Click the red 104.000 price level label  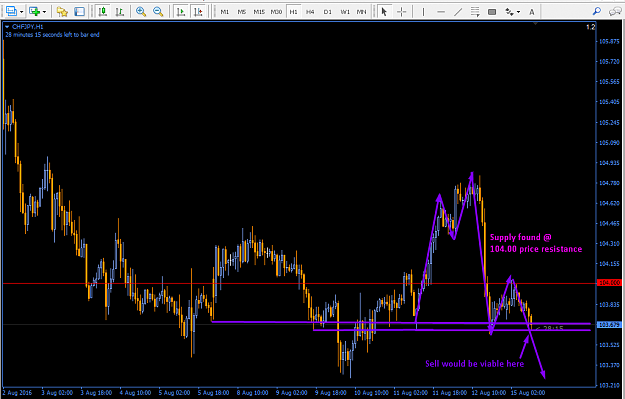pos(609,283)
